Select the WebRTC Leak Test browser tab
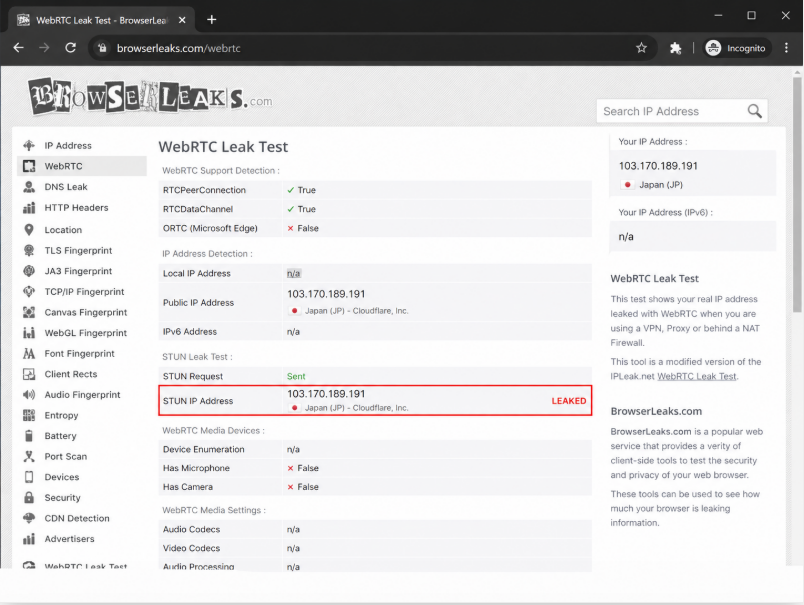The image size is (804, 605). [102, 21]
